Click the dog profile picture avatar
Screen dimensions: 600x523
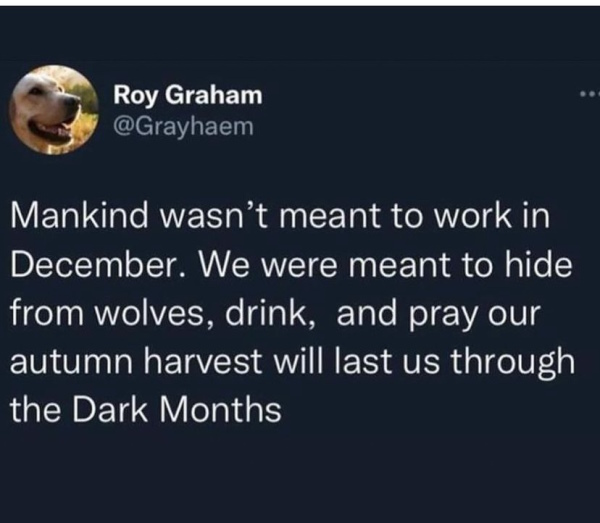coord(54,110)
